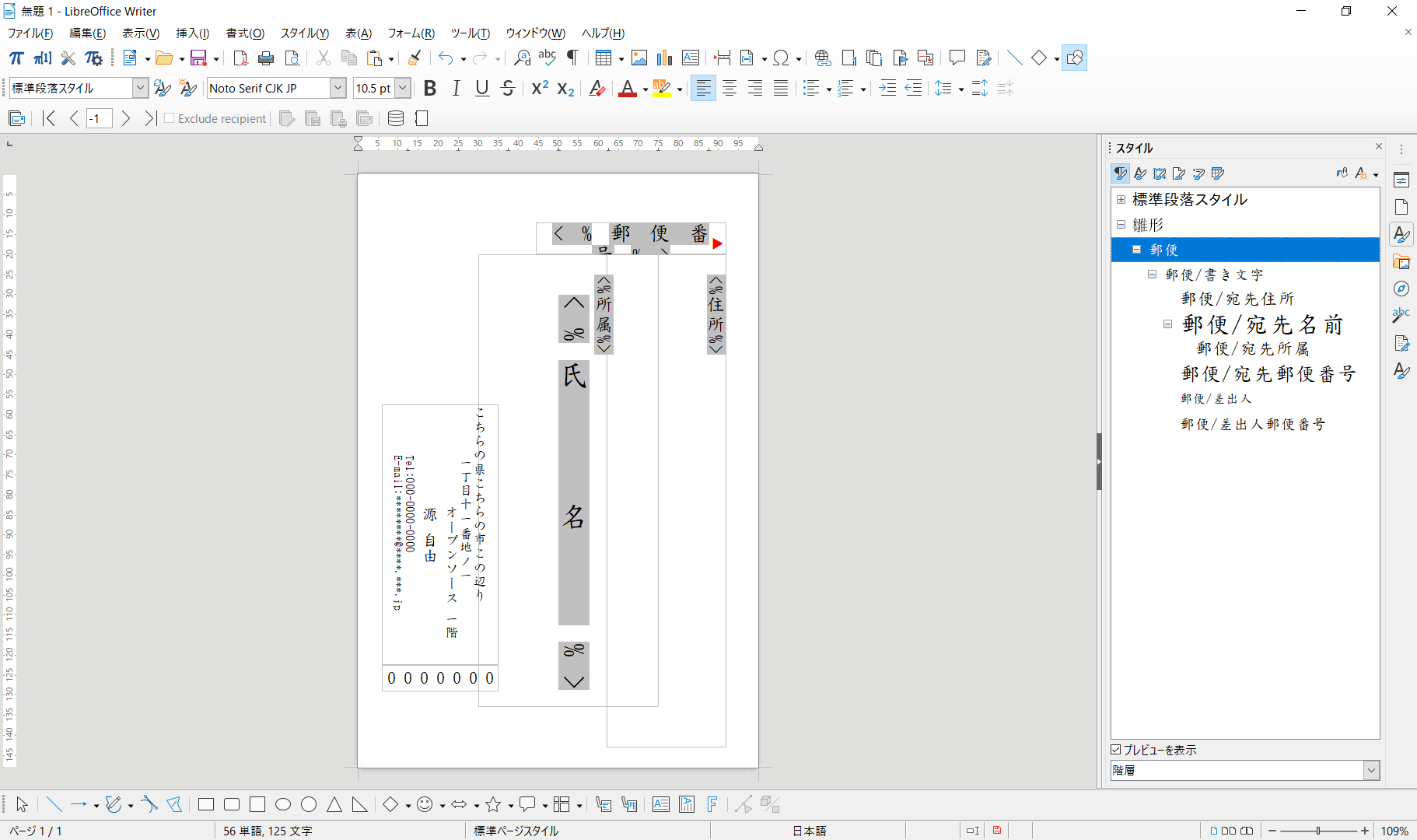Open font name dropdown
The image size is (1417, 840).
coord(338,88)
